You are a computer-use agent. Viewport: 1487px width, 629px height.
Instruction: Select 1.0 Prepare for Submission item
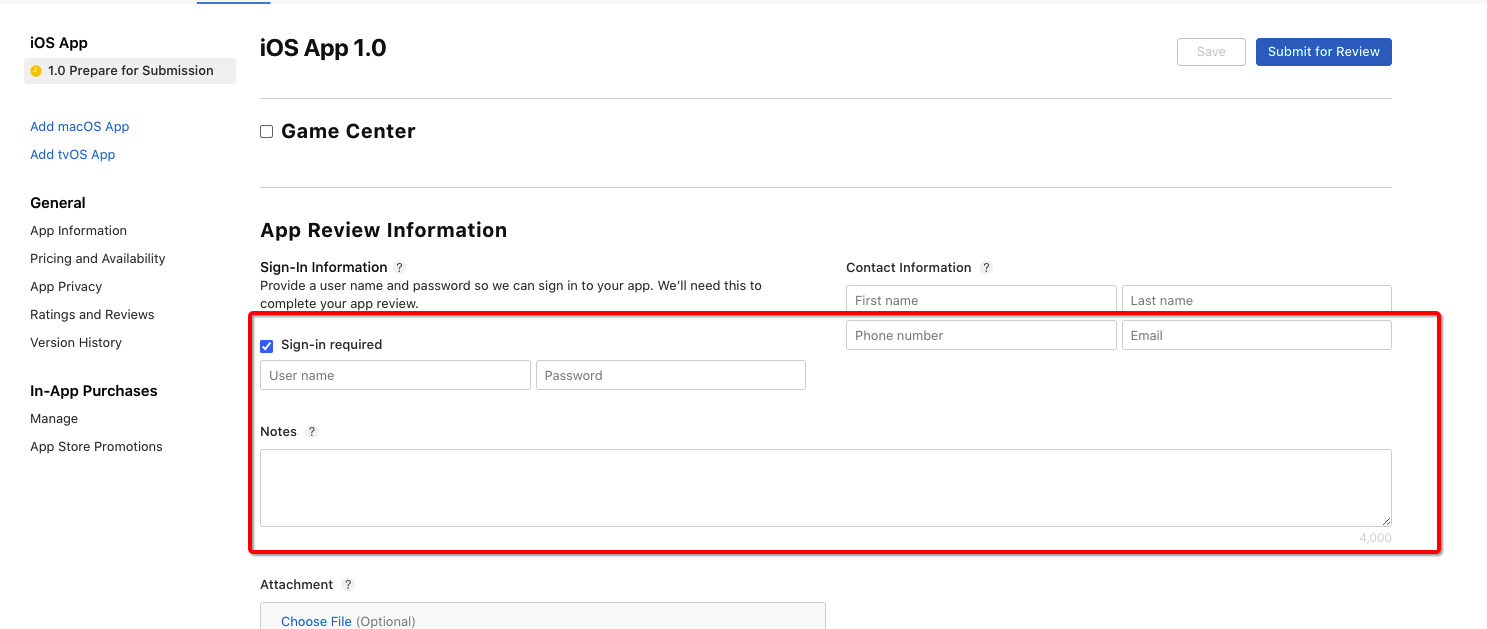(x=130, y=71)
